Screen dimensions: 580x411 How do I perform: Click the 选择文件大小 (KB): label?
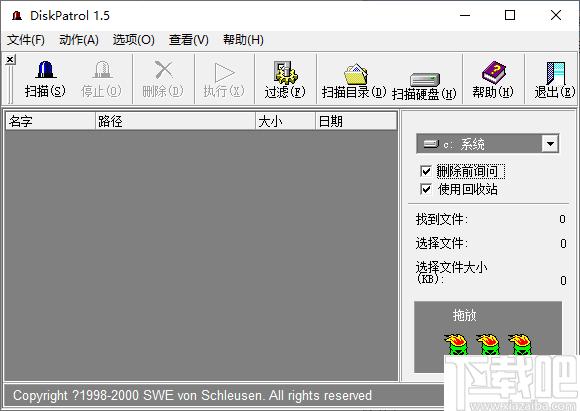pyautogui.click(x=451, y=272)
